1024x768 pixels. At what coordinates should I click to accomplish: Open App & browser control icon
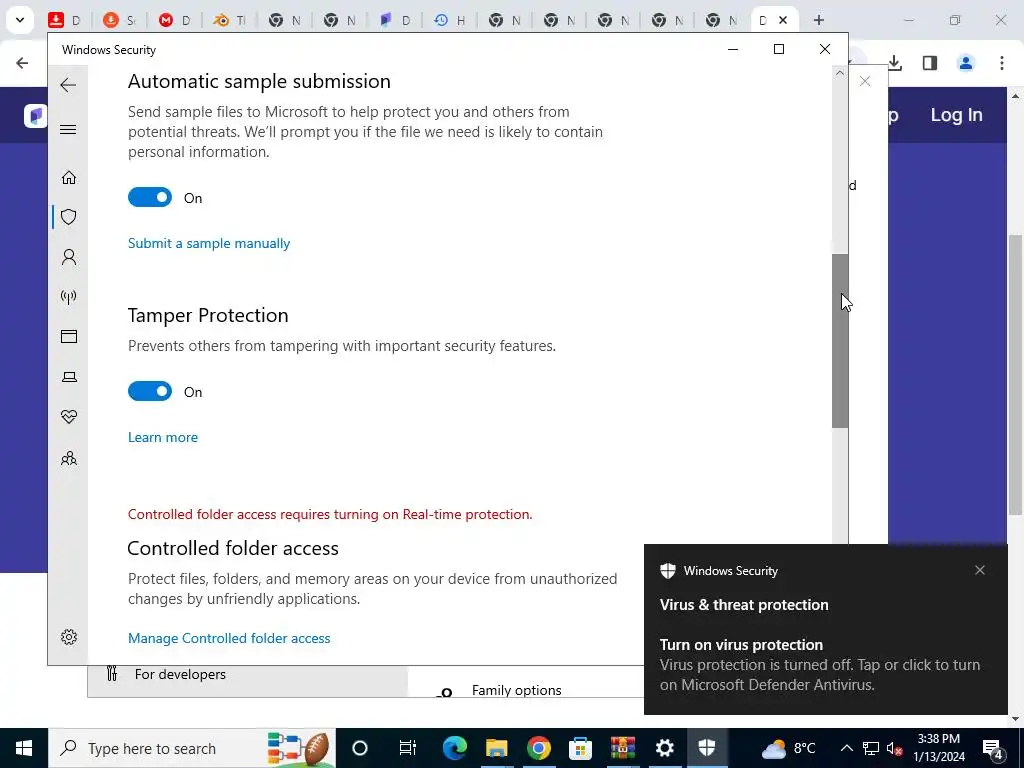pyautogui.click(x=69, y=336)
